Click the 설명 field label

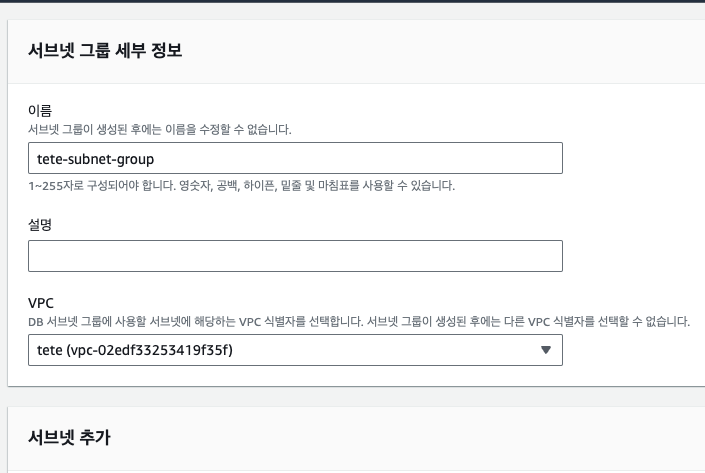(40, 224)
